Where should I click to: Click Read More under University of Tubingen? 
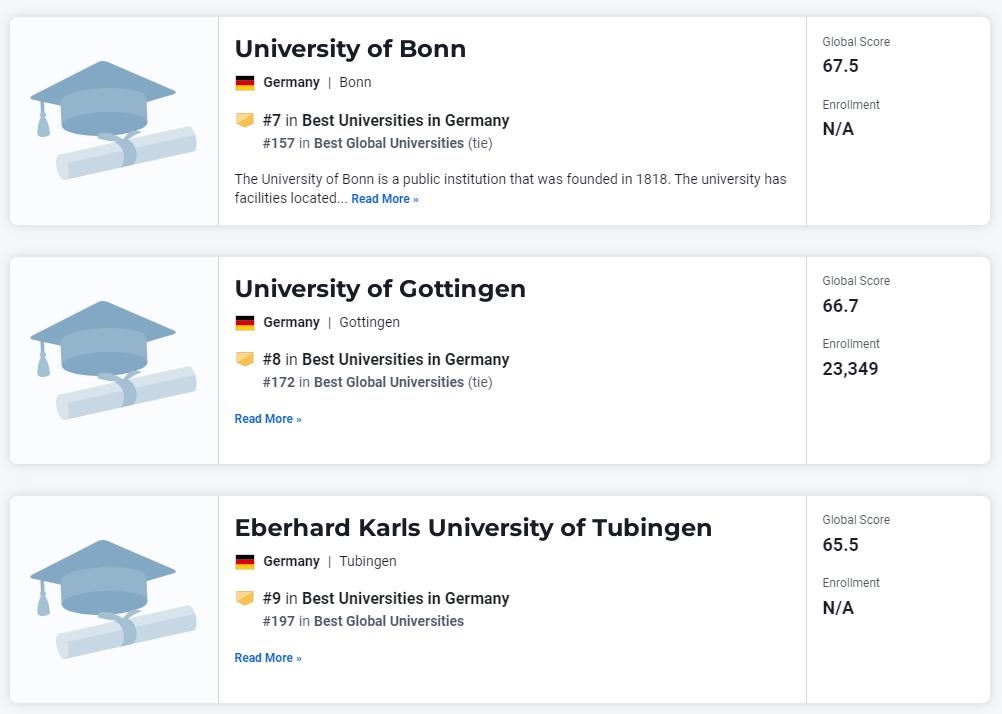(268, 658)
